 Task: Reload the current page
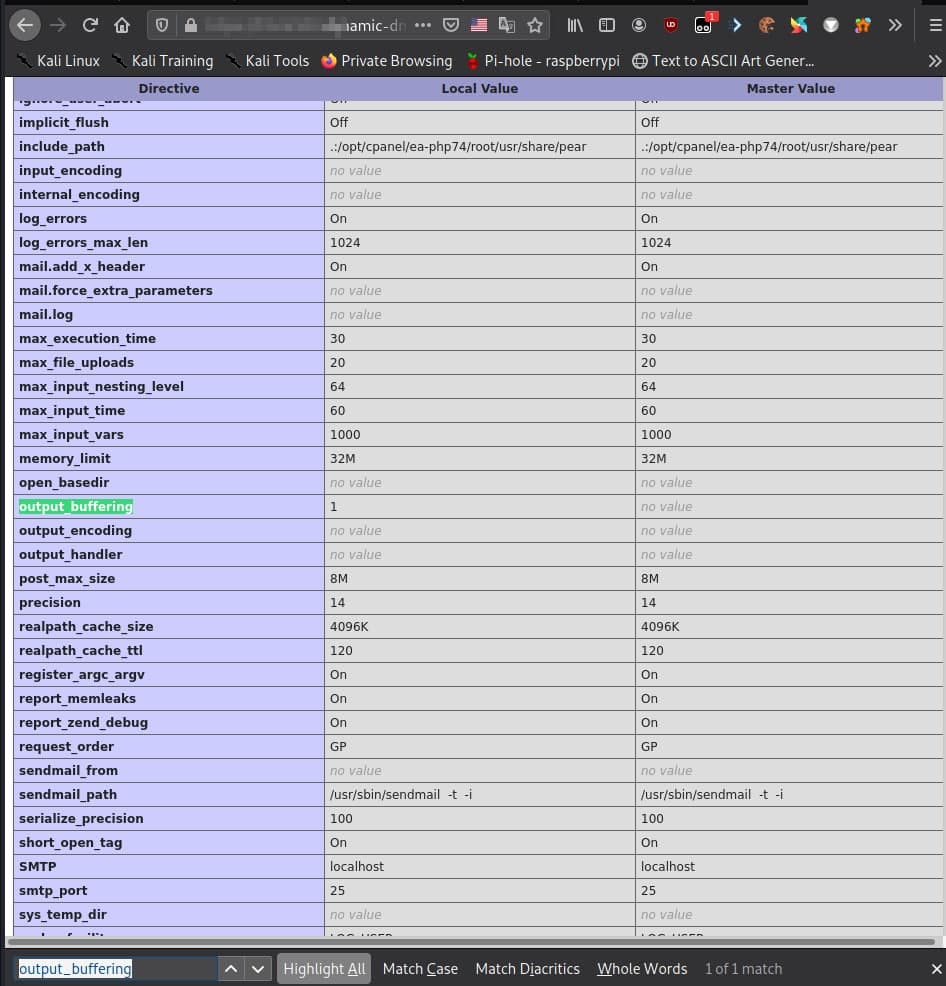(90, 25)
